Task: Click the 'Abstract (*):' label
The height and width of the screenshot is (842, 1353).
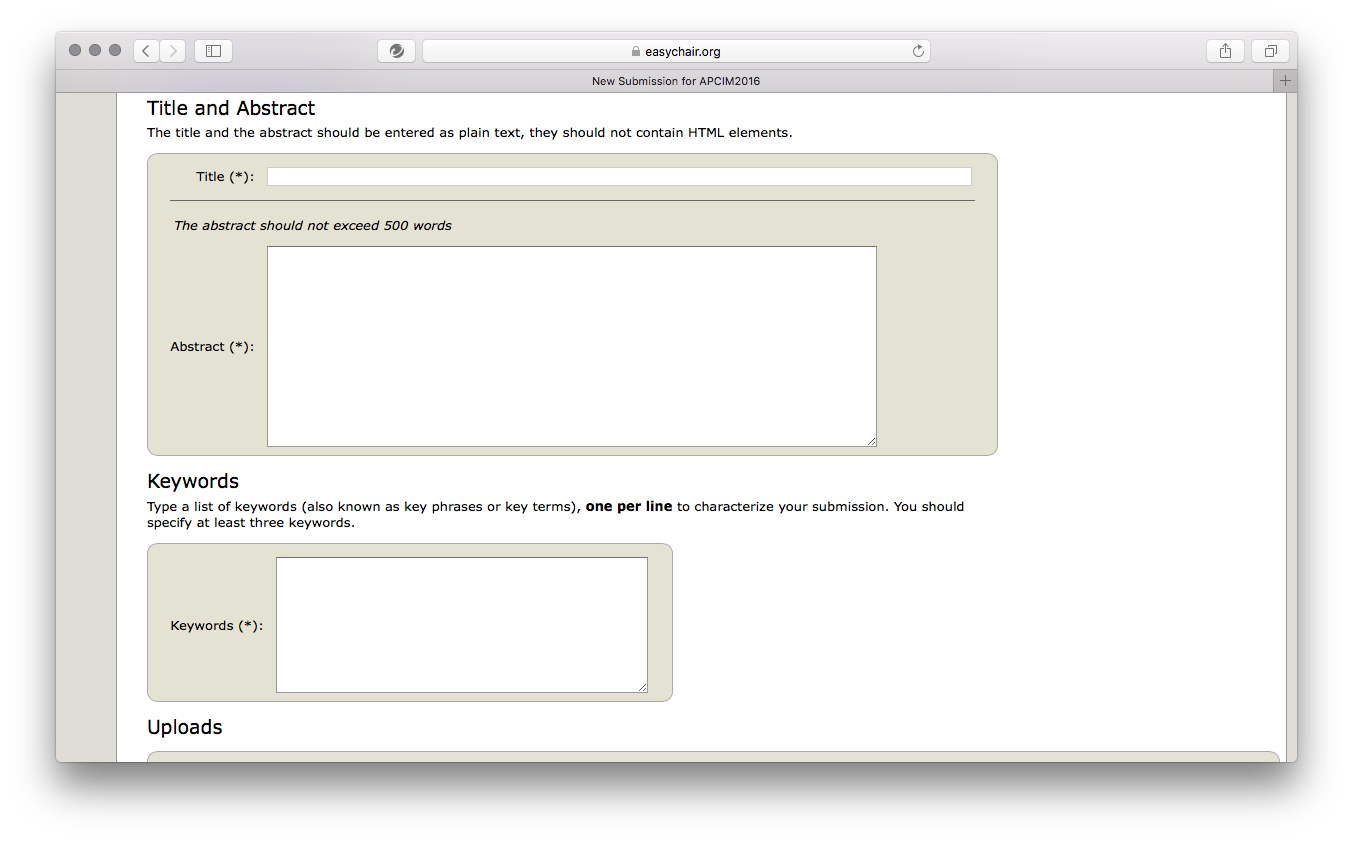Action: pos(212,347)
